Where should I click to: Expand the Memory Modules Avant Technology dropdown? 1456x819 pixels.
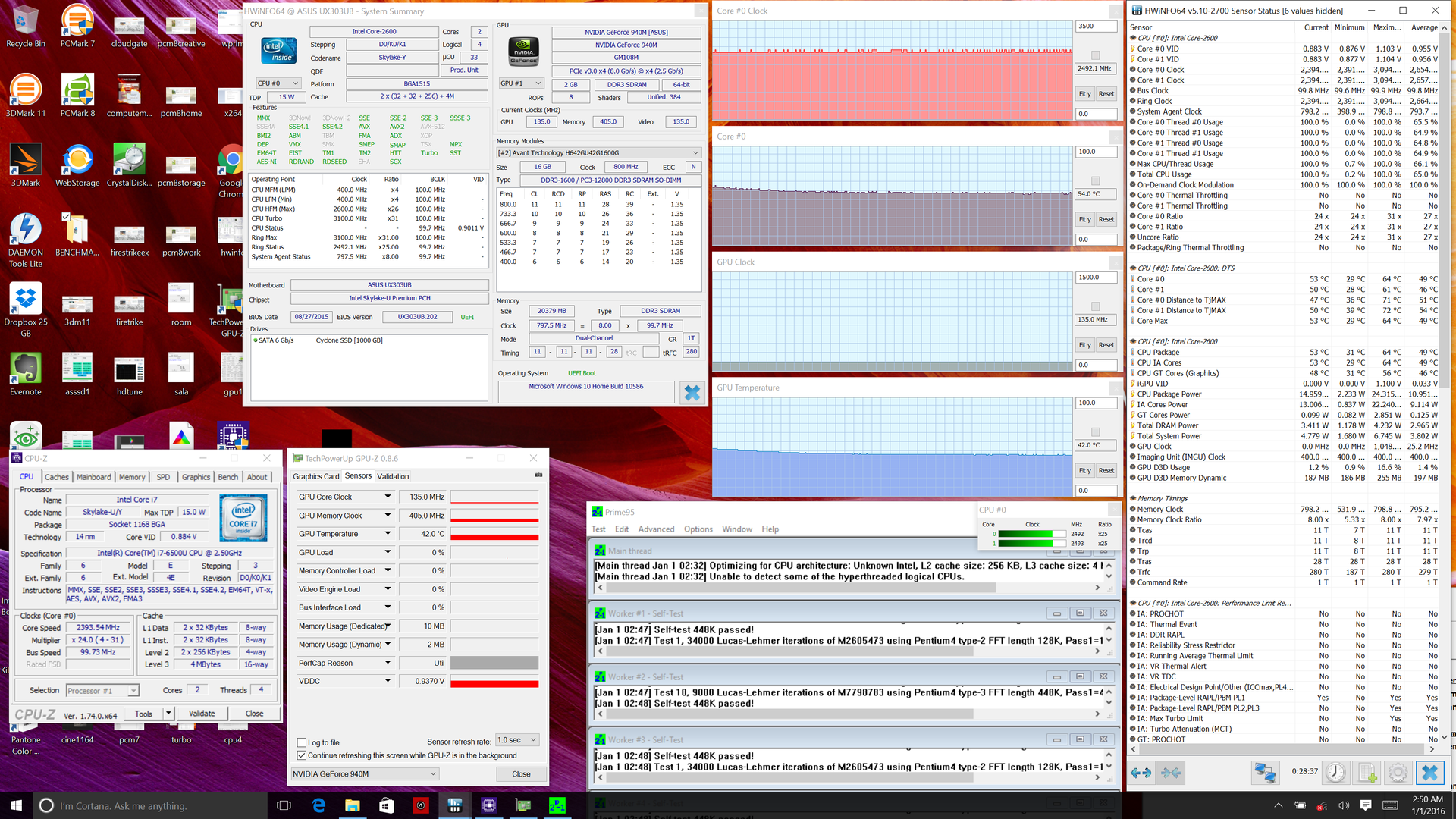tap(598, 152)
